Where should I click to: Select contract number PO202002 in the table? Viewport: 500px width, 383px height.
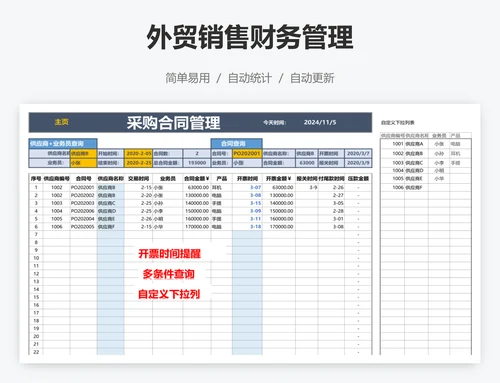pos(83,195)
